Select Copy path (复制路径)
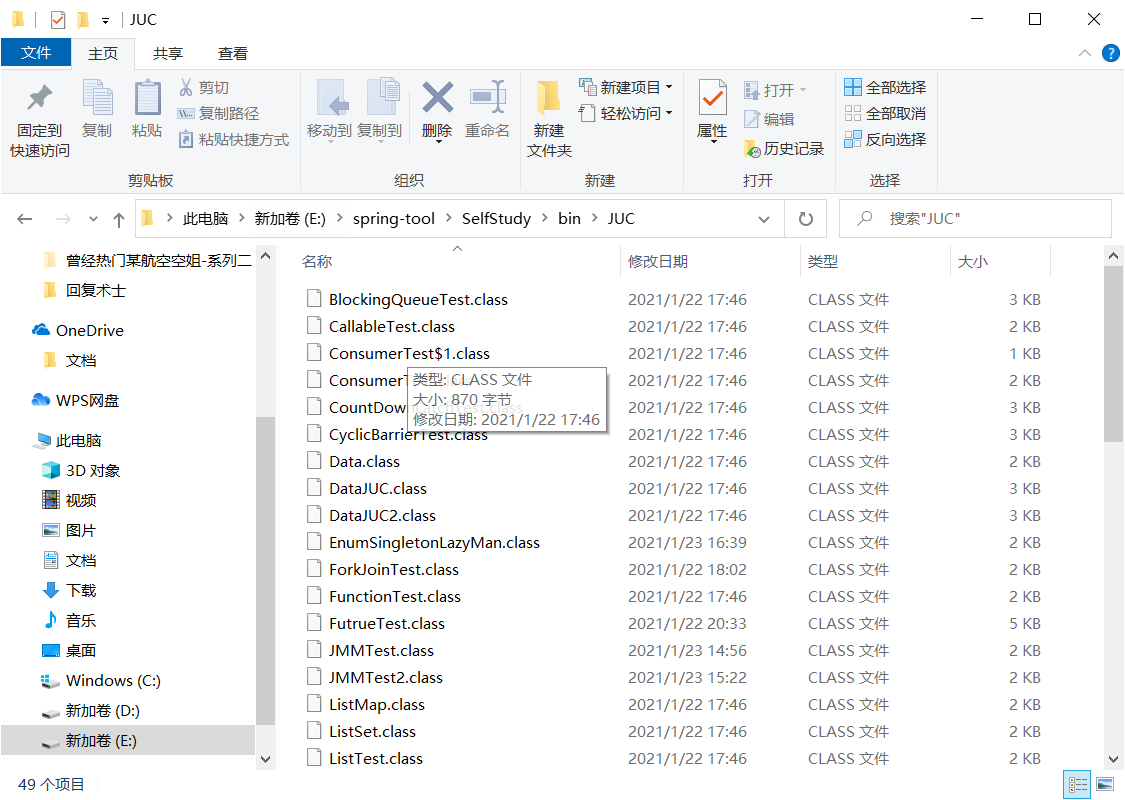Viewport: 1125px width, 800px height. point(218,113)
